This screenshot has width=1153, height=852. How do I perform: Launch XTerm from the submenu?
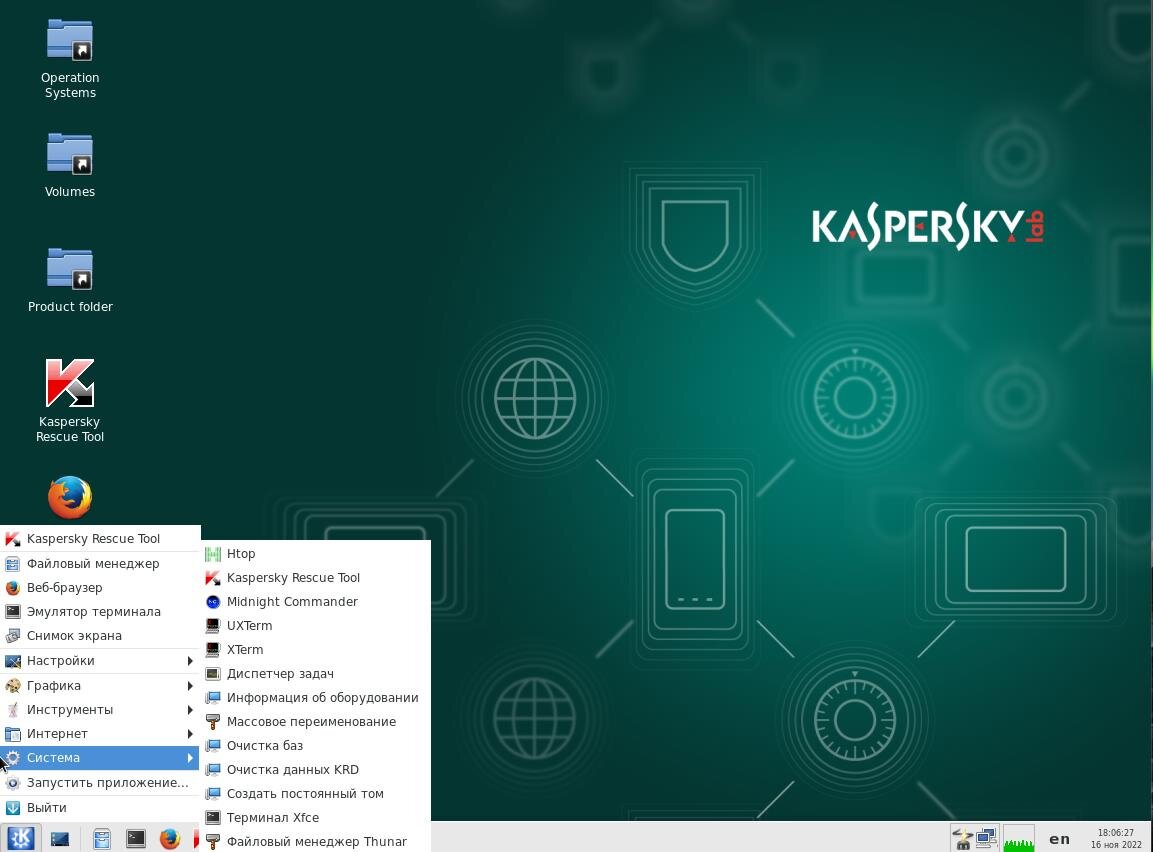click(315, 650)
